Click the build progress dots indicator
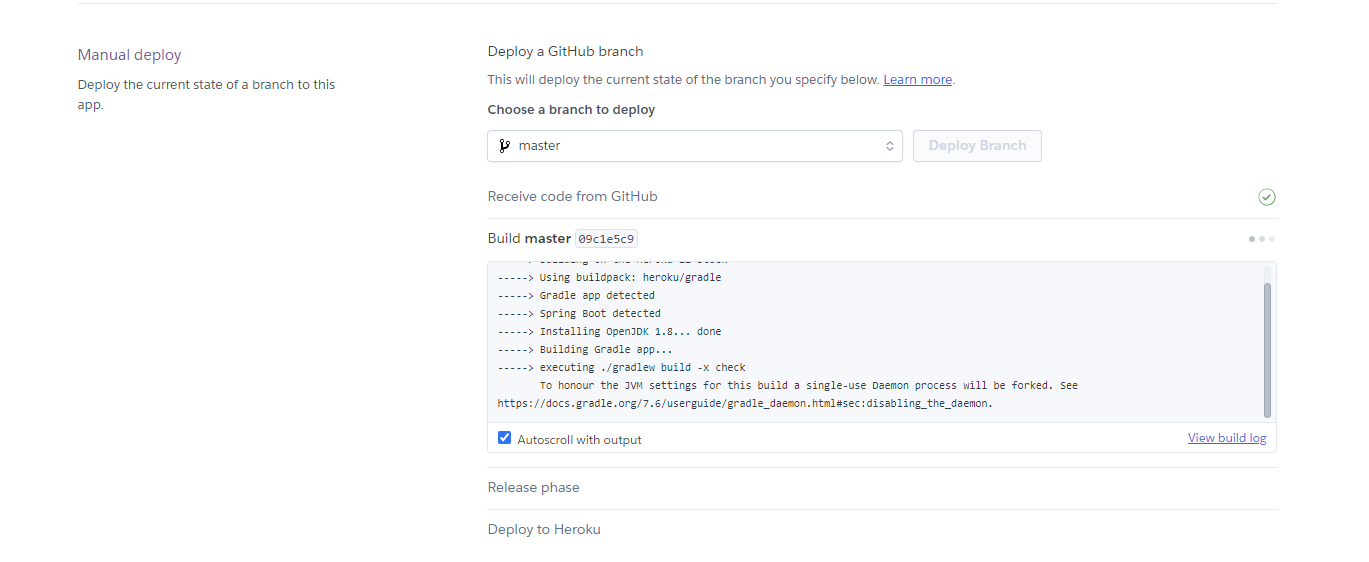Screen dimensions: 1369x562 (1261, 239)
